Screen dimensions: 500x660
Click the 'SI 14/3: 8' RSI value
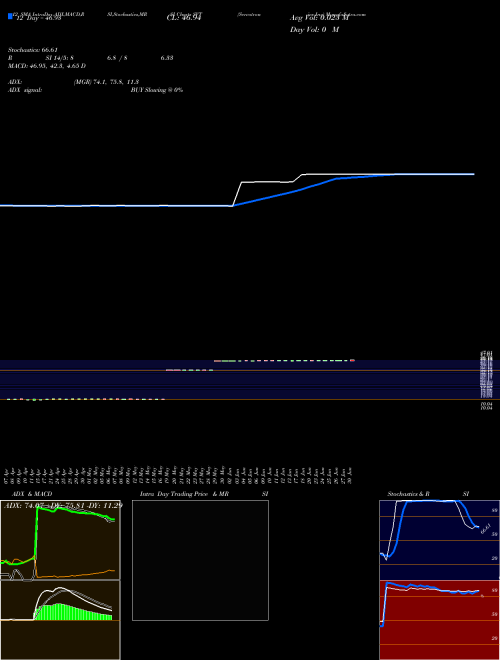point(59,58)
